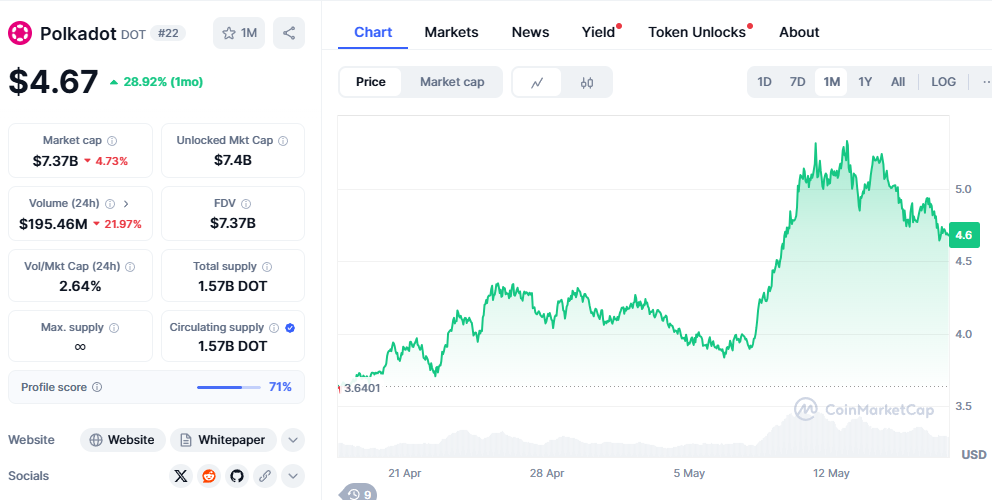This screenshot has width=992, height=500.
Task: Switch to the Markets tab
Action: (x=451, y=32)
